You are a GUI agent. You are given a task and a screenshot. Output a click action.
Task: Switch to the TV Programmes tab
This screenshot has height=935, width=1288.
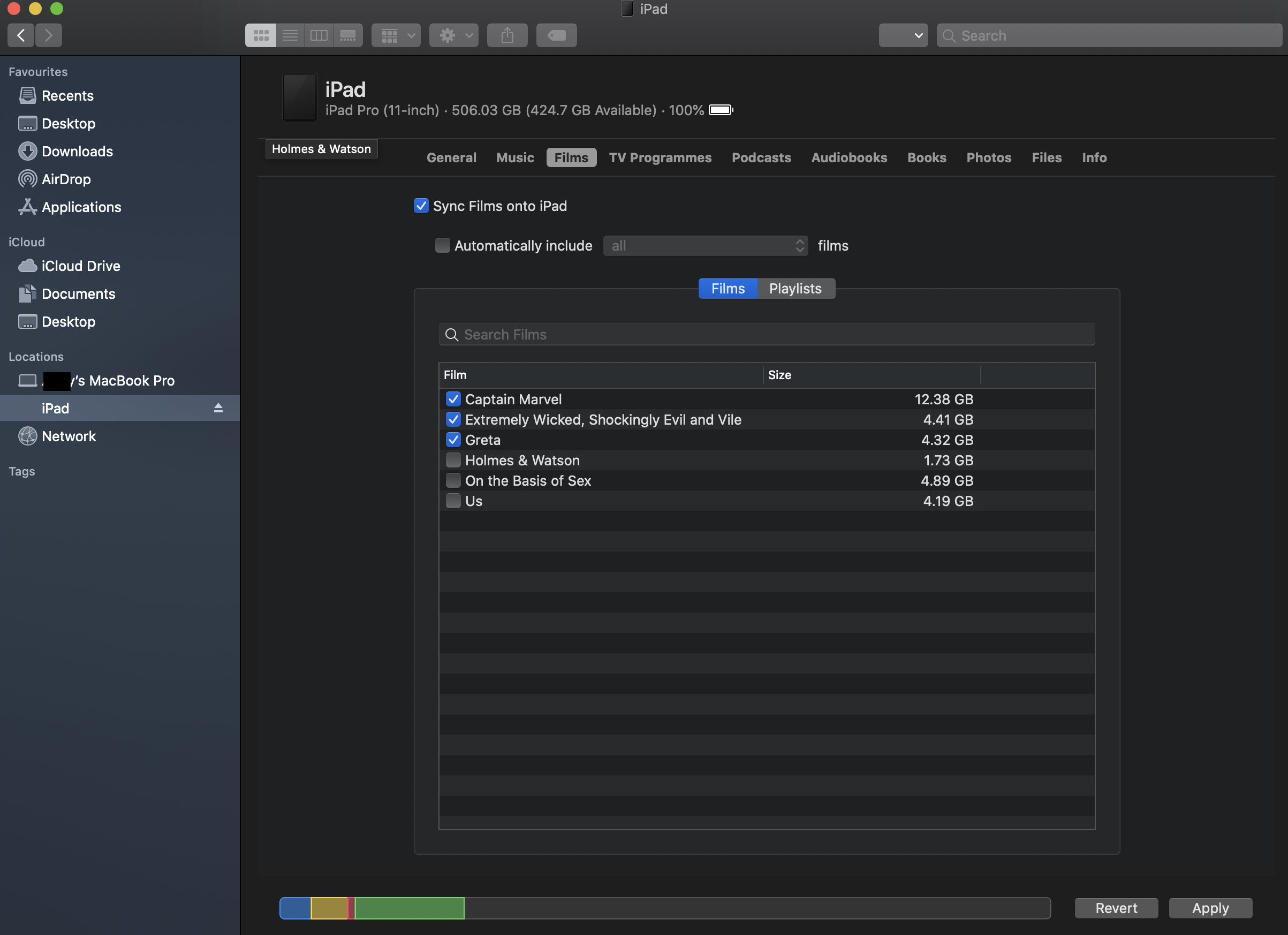click(660, 157)
